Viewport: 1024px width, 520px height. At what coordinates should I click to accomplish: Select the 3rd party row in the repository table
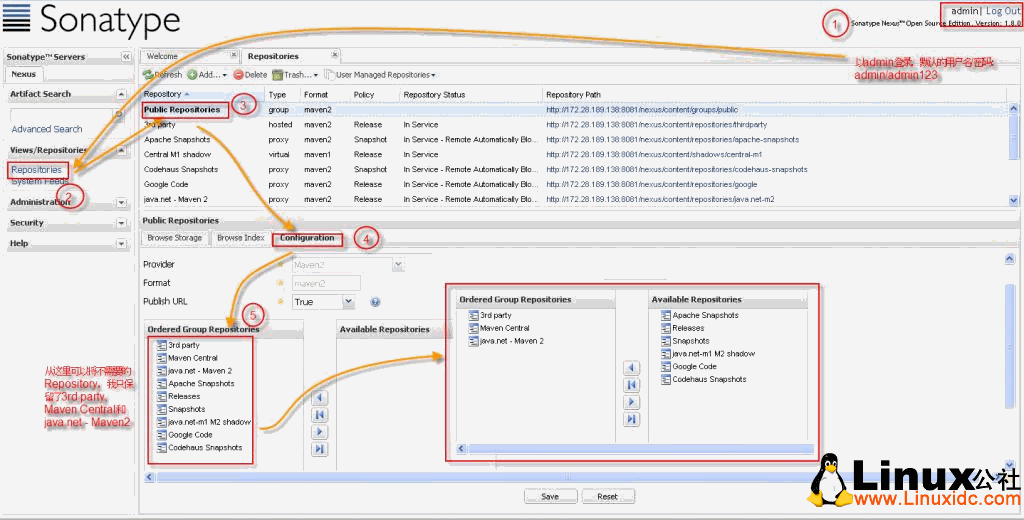click(x=575, y=125)
